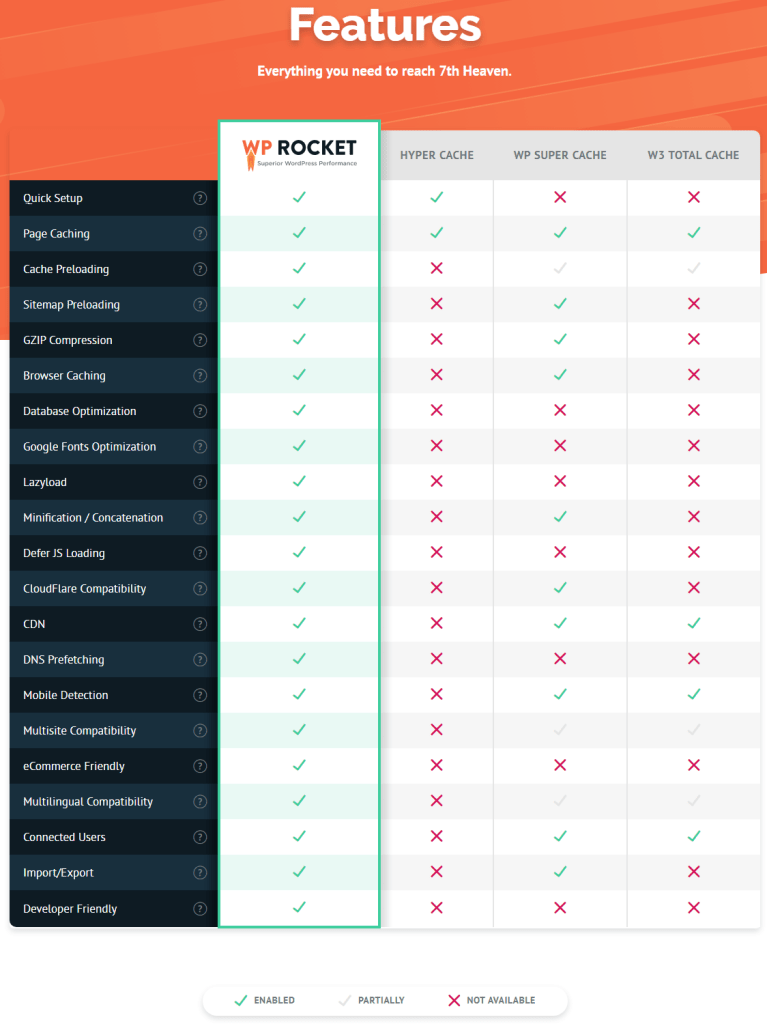Click the help icon beside Quick Setup

[x=200, y=198]
